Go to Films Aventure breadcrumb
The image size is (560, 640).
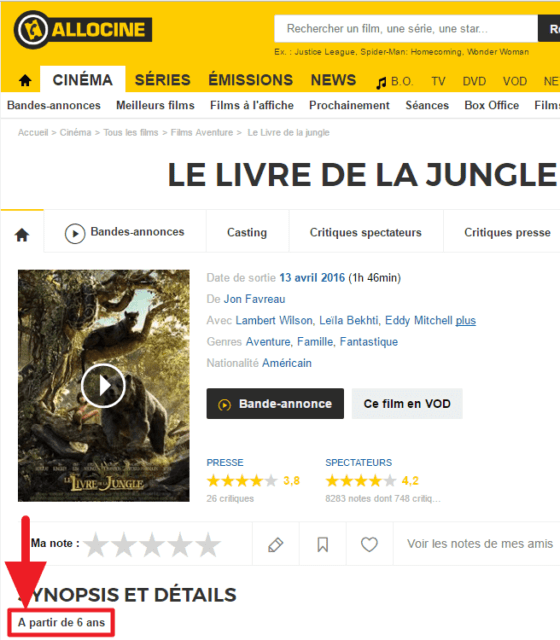click(x=202, y=133)
